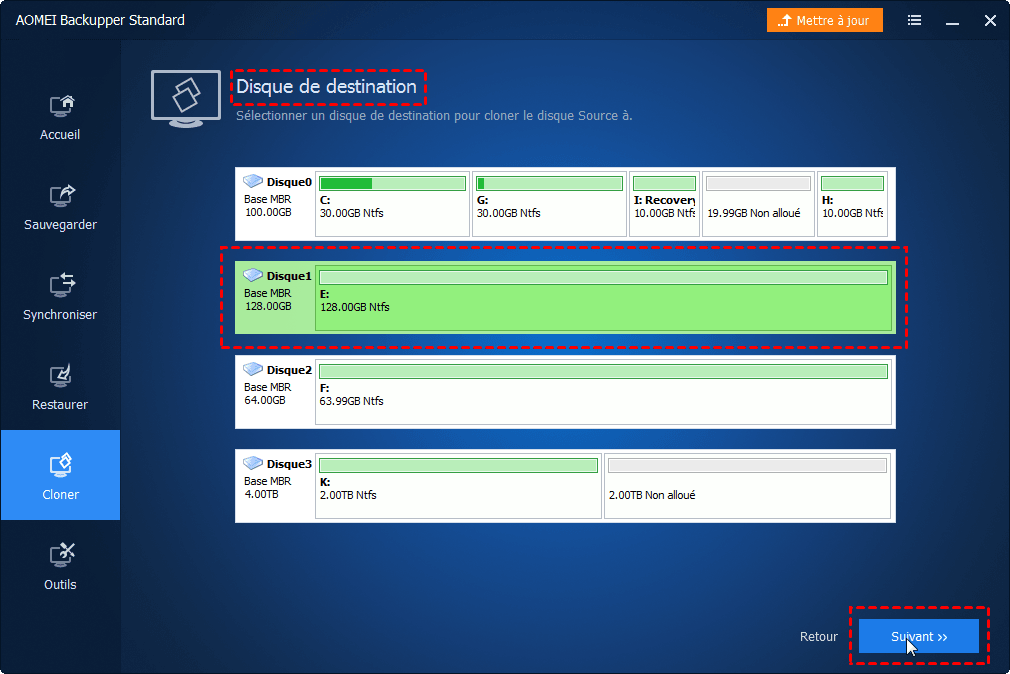
Task: Switch to the Sauvegarder tab label
Action: 61,225
